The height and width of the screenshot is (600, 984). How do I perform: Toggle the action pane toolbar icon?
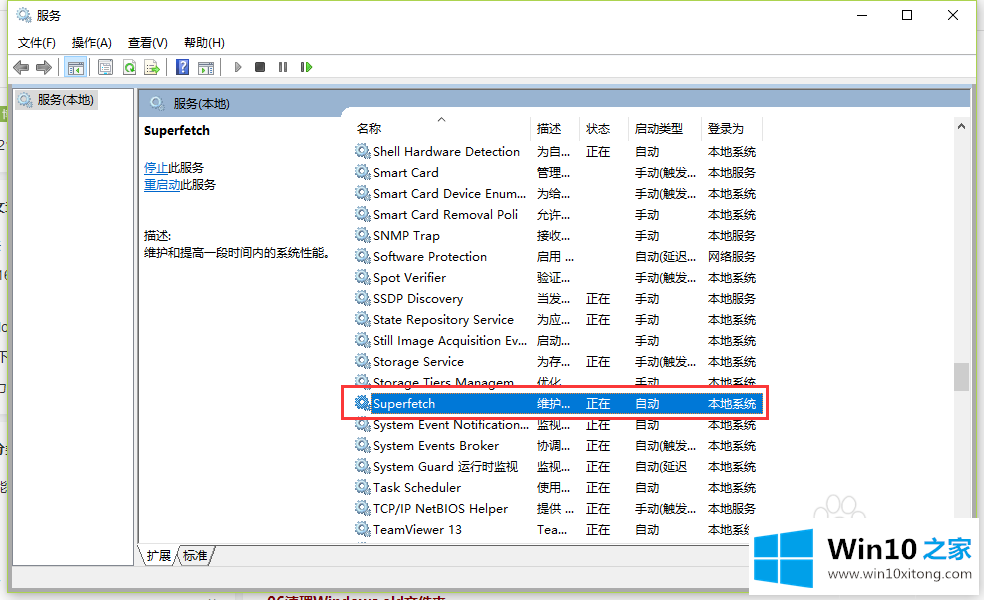tap(206, 67)
